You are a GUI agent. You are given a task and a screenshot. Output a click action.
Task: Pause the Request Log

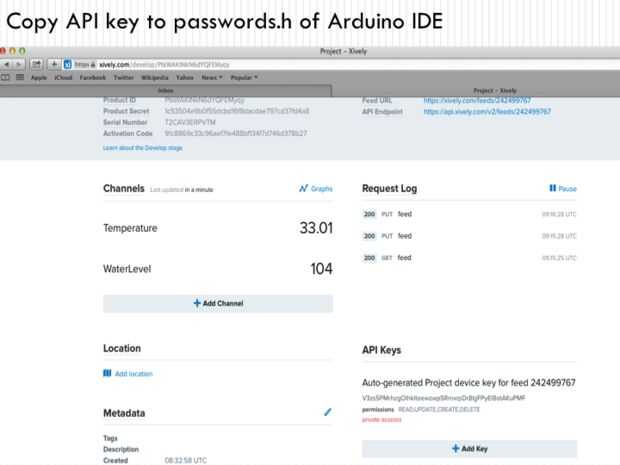pyautogui.click(x=563, y=188)
